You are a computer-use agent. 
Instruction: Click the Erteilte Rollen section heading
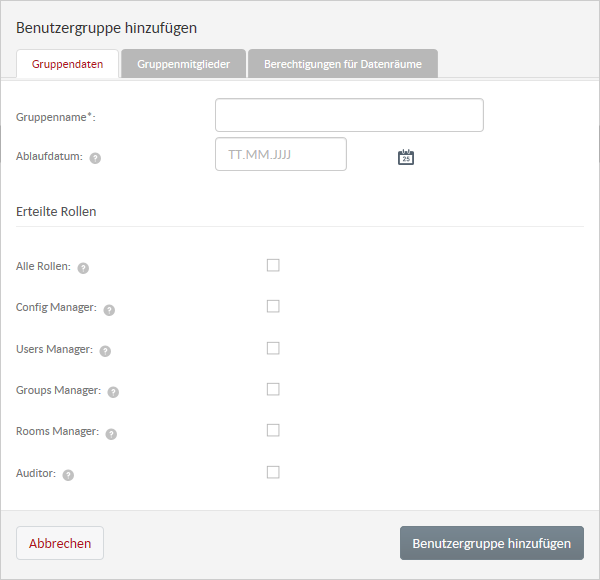pyautogui.click(x=56, y=212)
